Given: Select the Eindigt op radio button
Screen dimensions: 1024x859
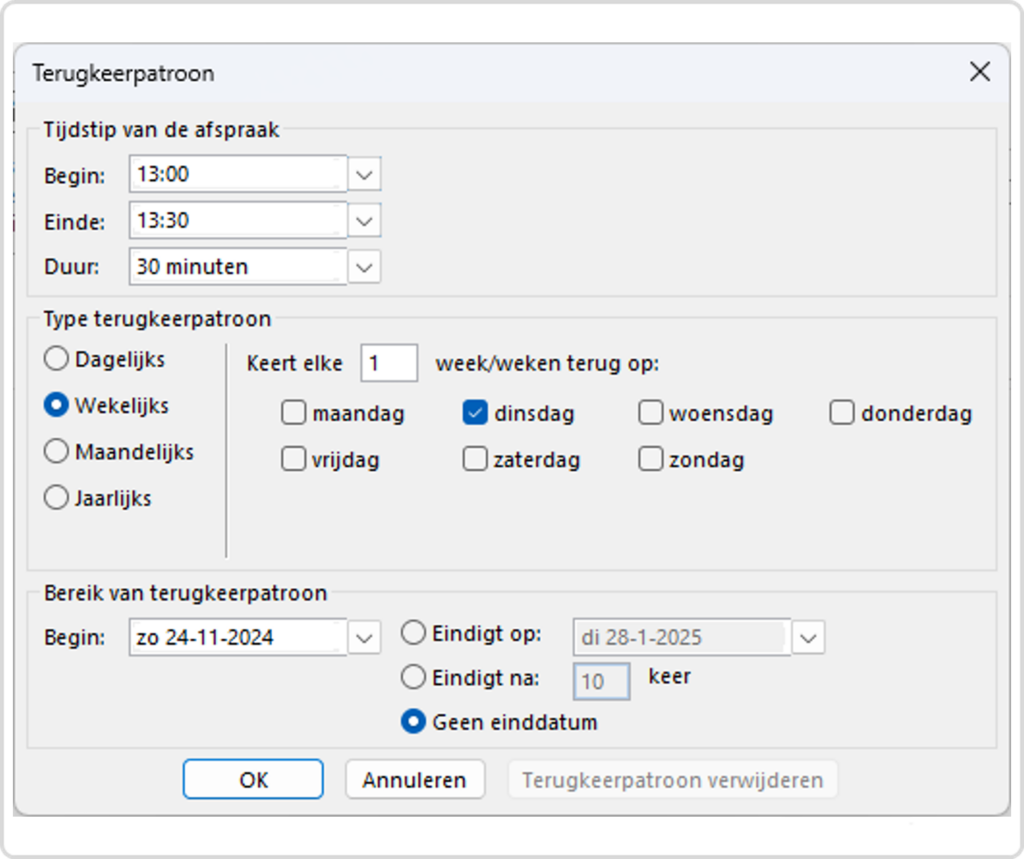Looking at the screenshot, I should tap(413, 633).
